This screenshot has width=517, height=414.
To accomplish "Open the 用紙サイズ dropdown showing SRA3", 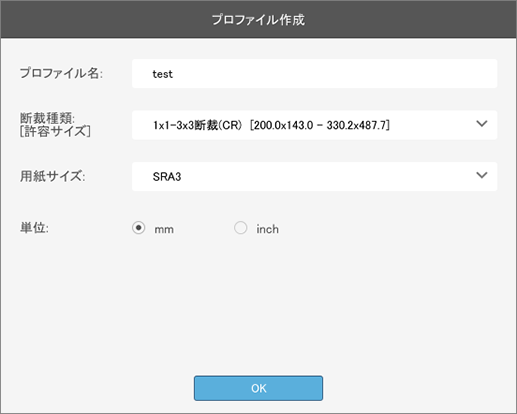I will 314,176.
